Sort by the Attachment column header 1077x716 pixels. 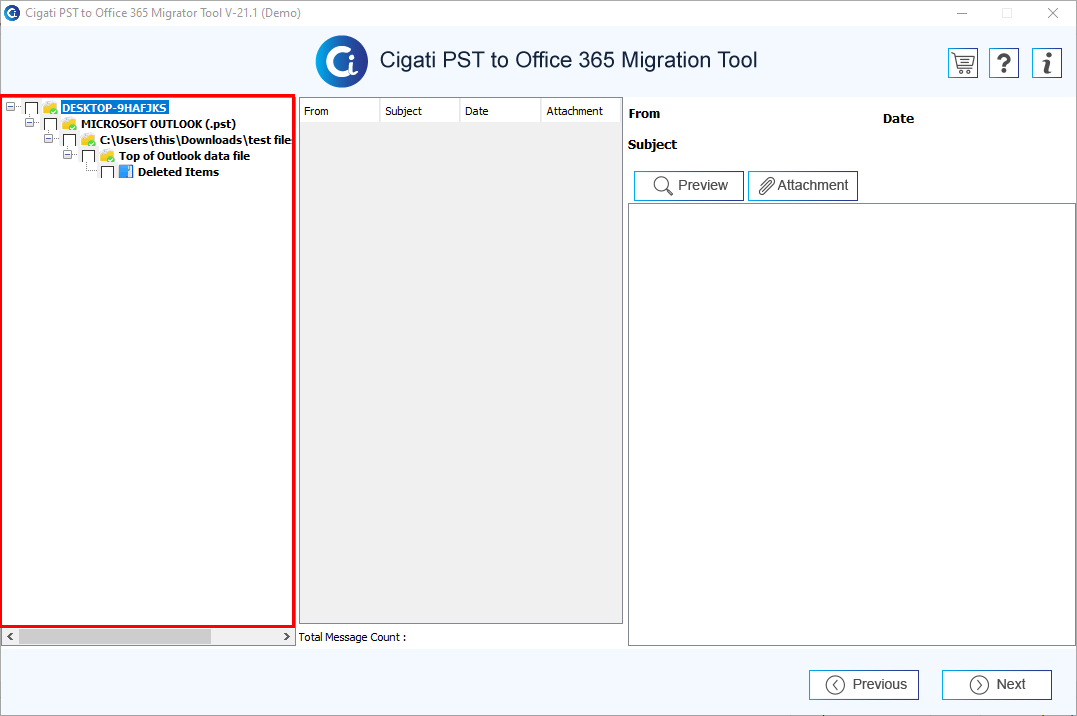tap(581, 111)
